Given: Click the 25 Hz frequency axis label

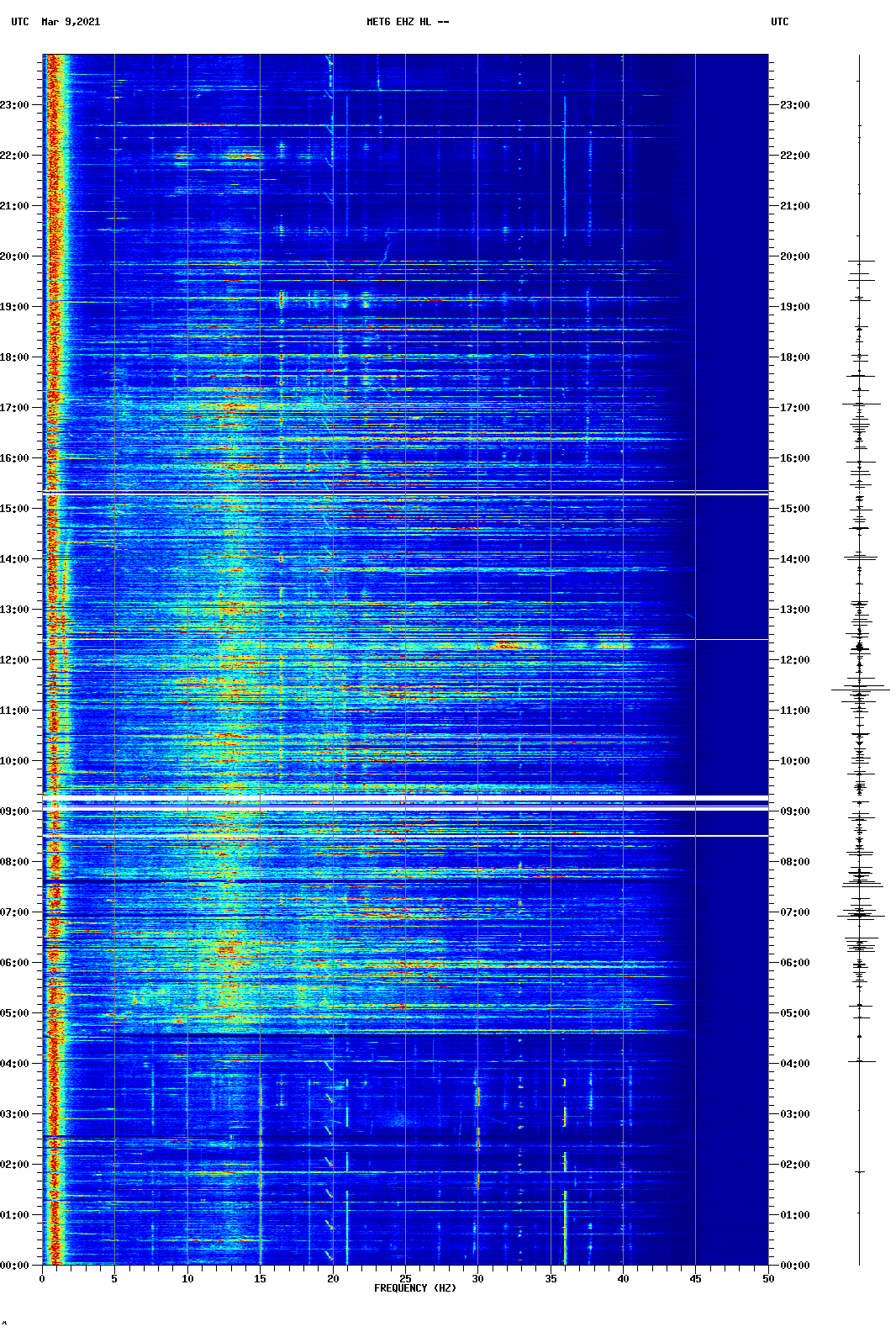Looking at the screenshot, I should click(405, 1279).
